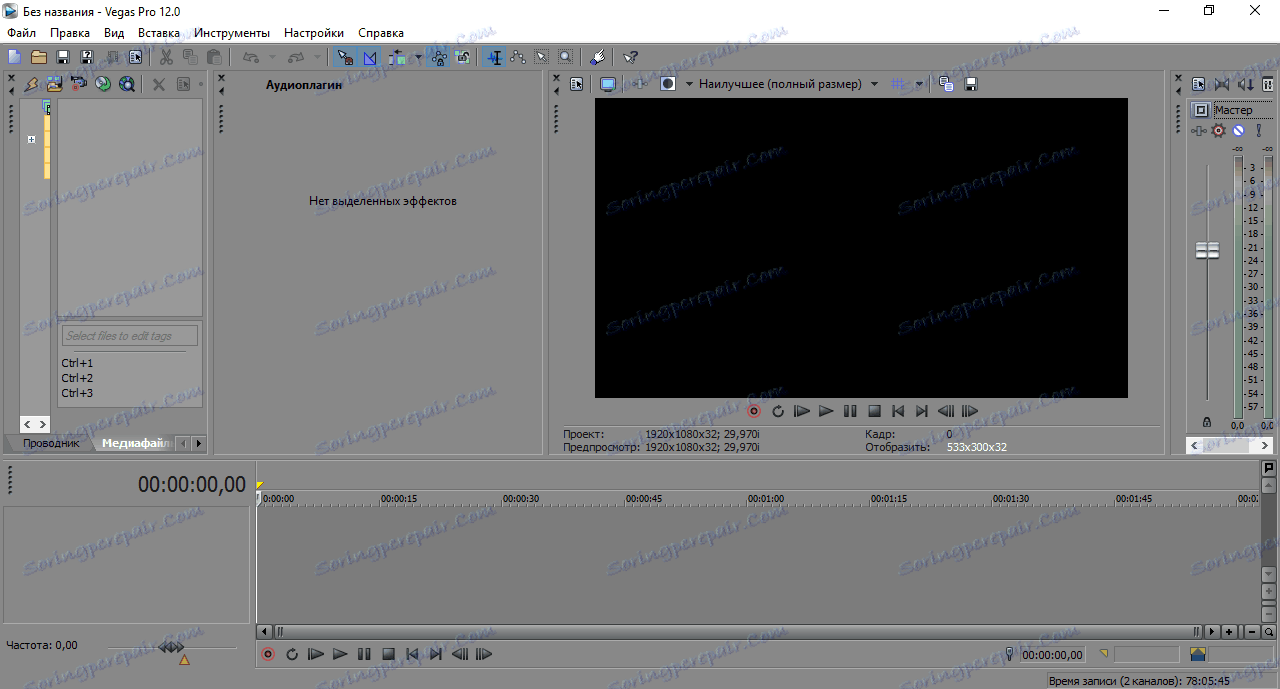The height and width of the screenshot is (689, 1280).
Task: Toggle Lock Envelopes to Events
Action: [439, 57]
